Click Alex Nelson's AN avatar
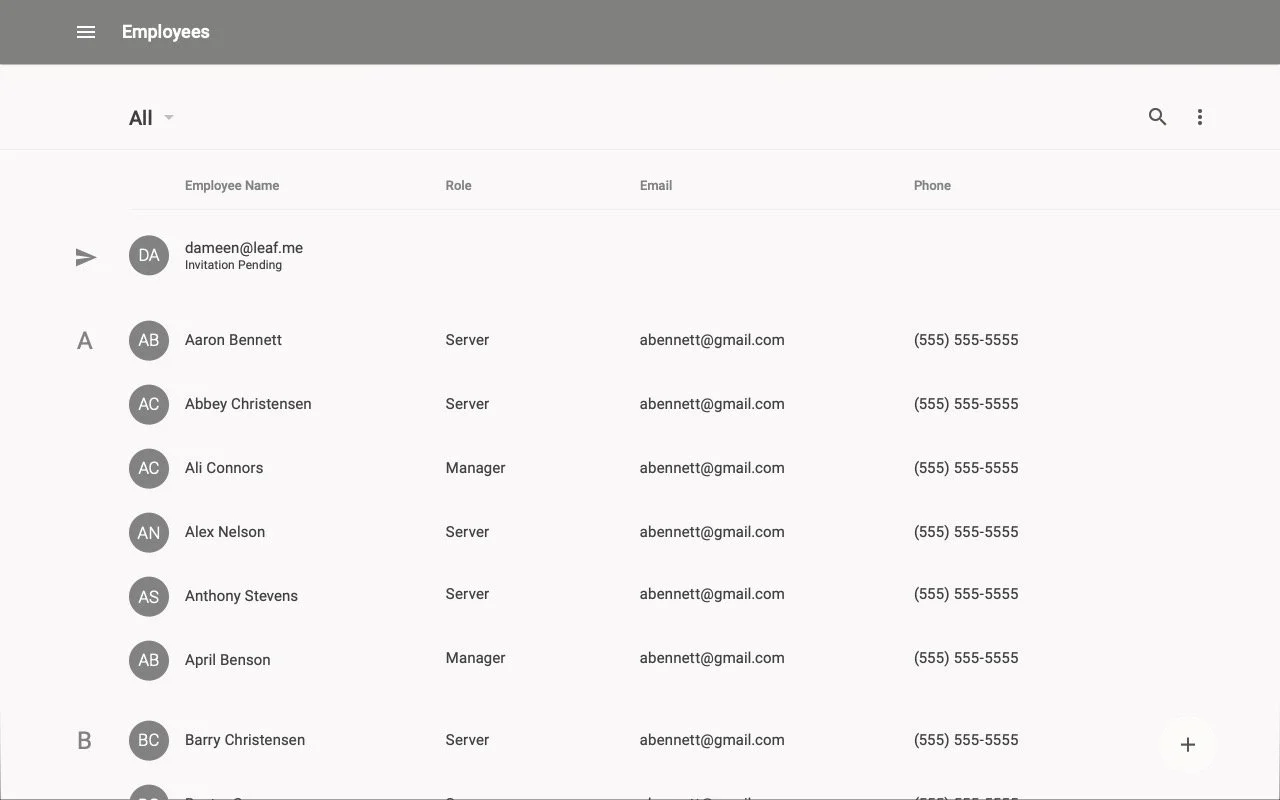Screen dimensions: 1280x800 148,532
